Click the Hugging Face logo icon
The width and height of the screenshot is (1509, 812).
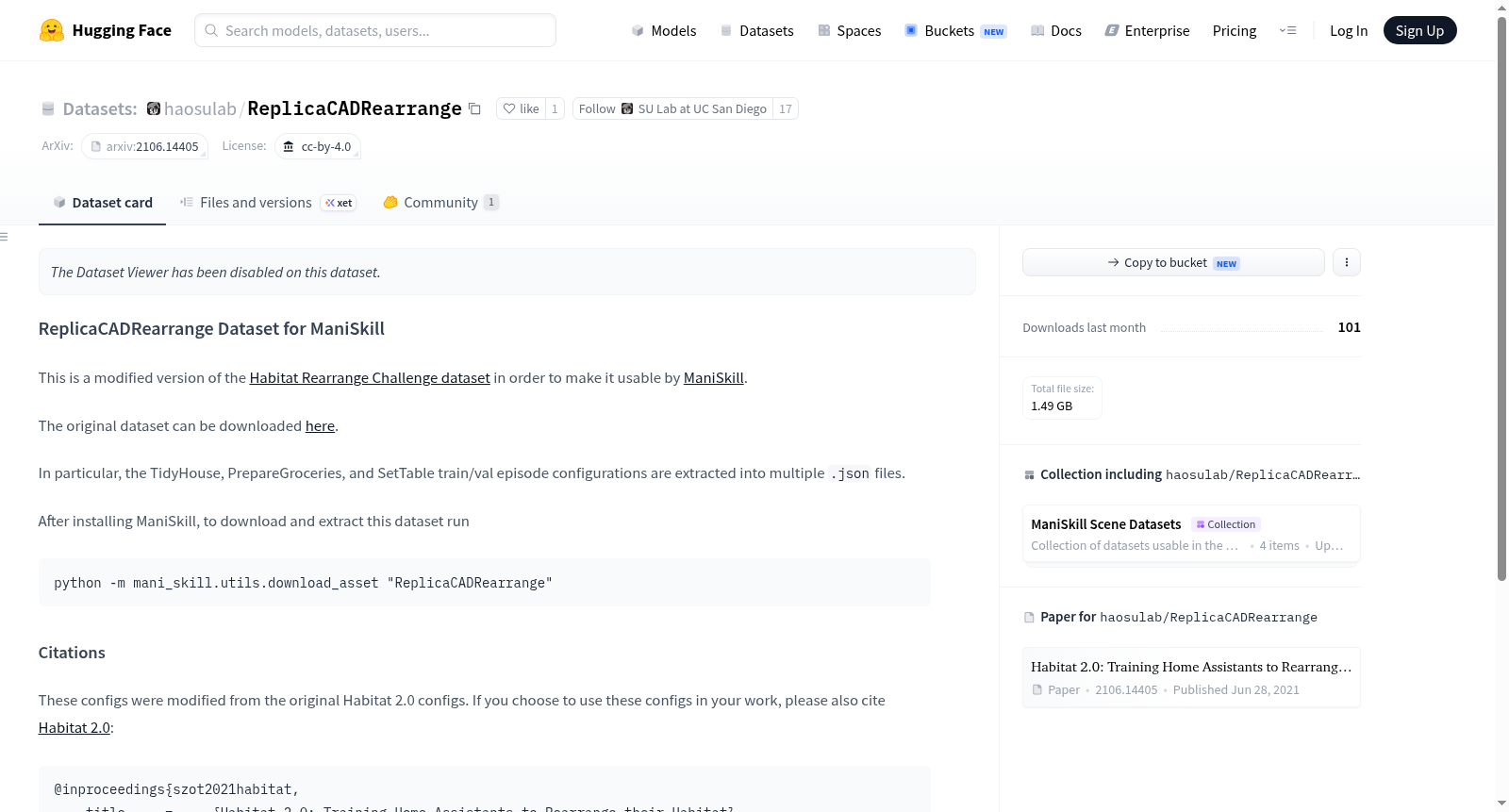[x=52, y=30]
